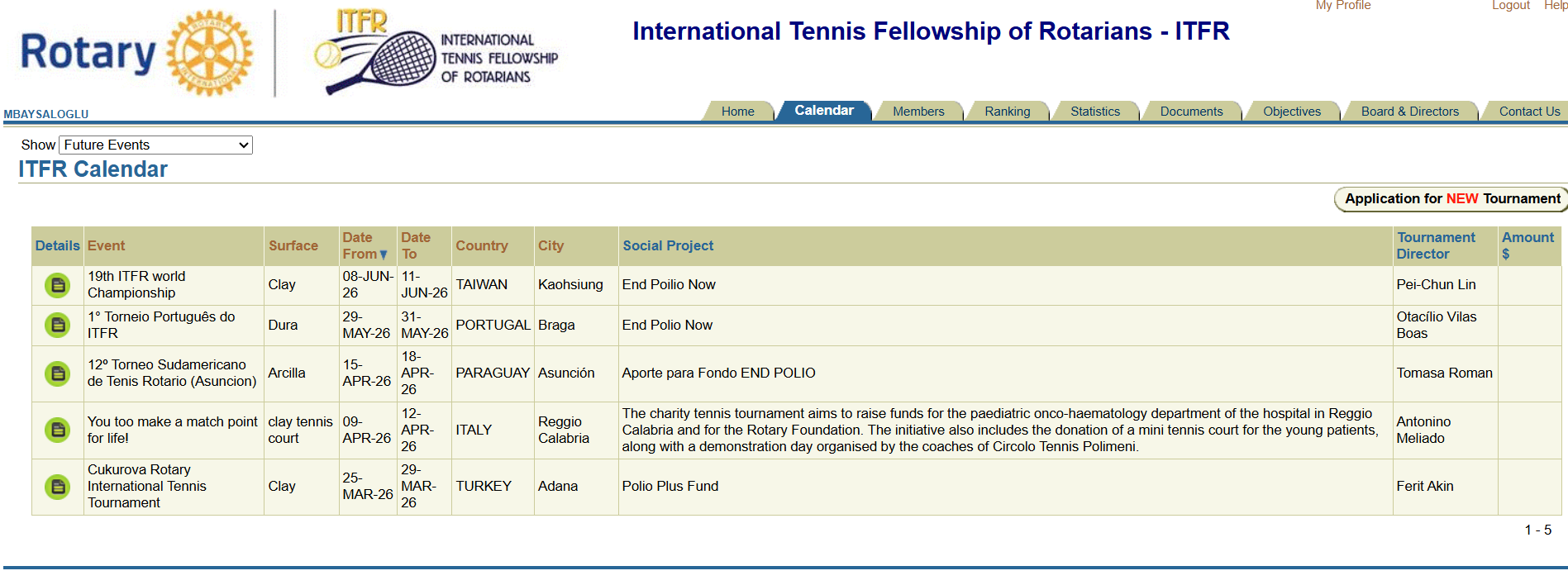Open details icon for Torneo Sudamericano row

(x=57, y=373)
